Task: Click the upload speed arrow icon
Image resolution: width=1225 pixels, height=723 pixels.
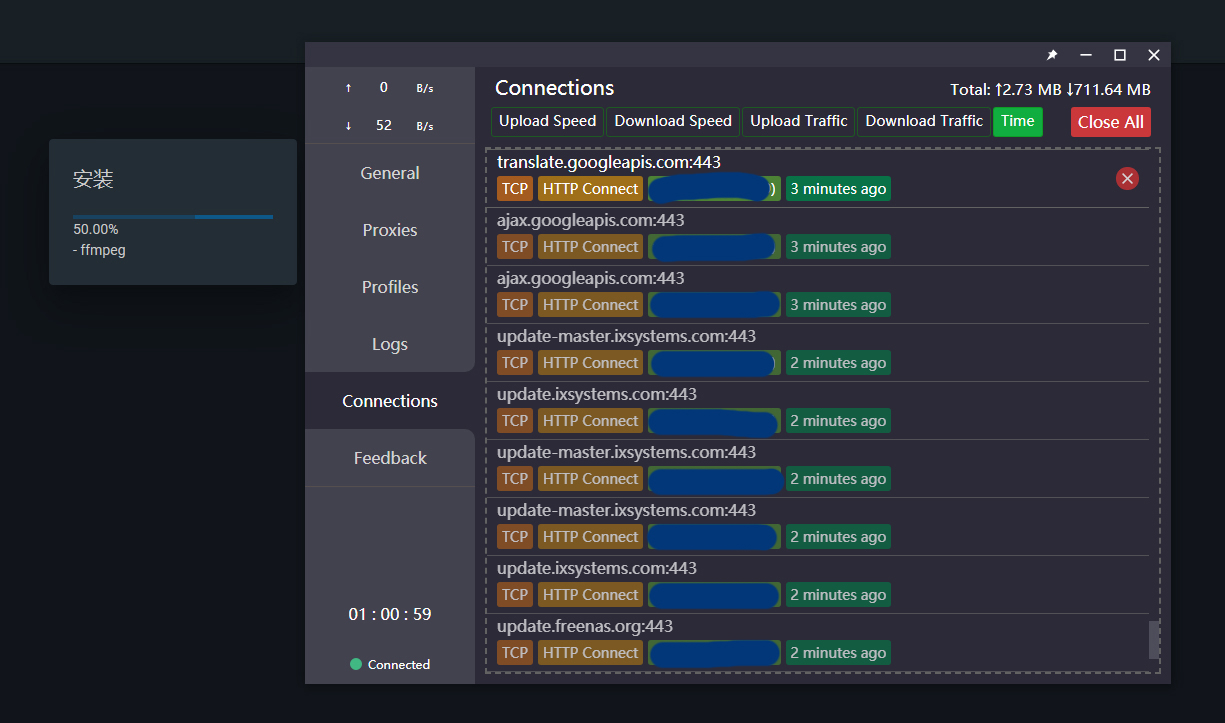Action: coord(348,88)
